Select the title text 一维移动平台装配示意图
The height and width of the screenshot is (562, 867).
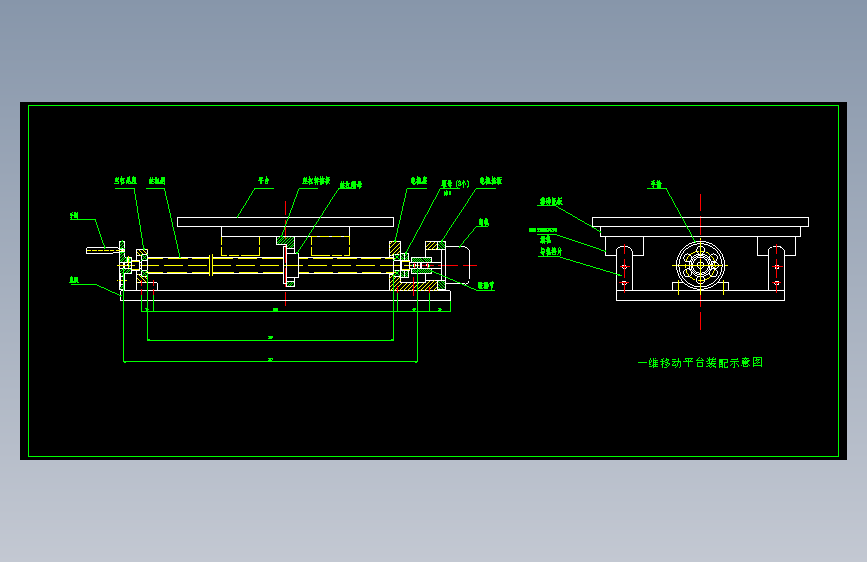700,363
